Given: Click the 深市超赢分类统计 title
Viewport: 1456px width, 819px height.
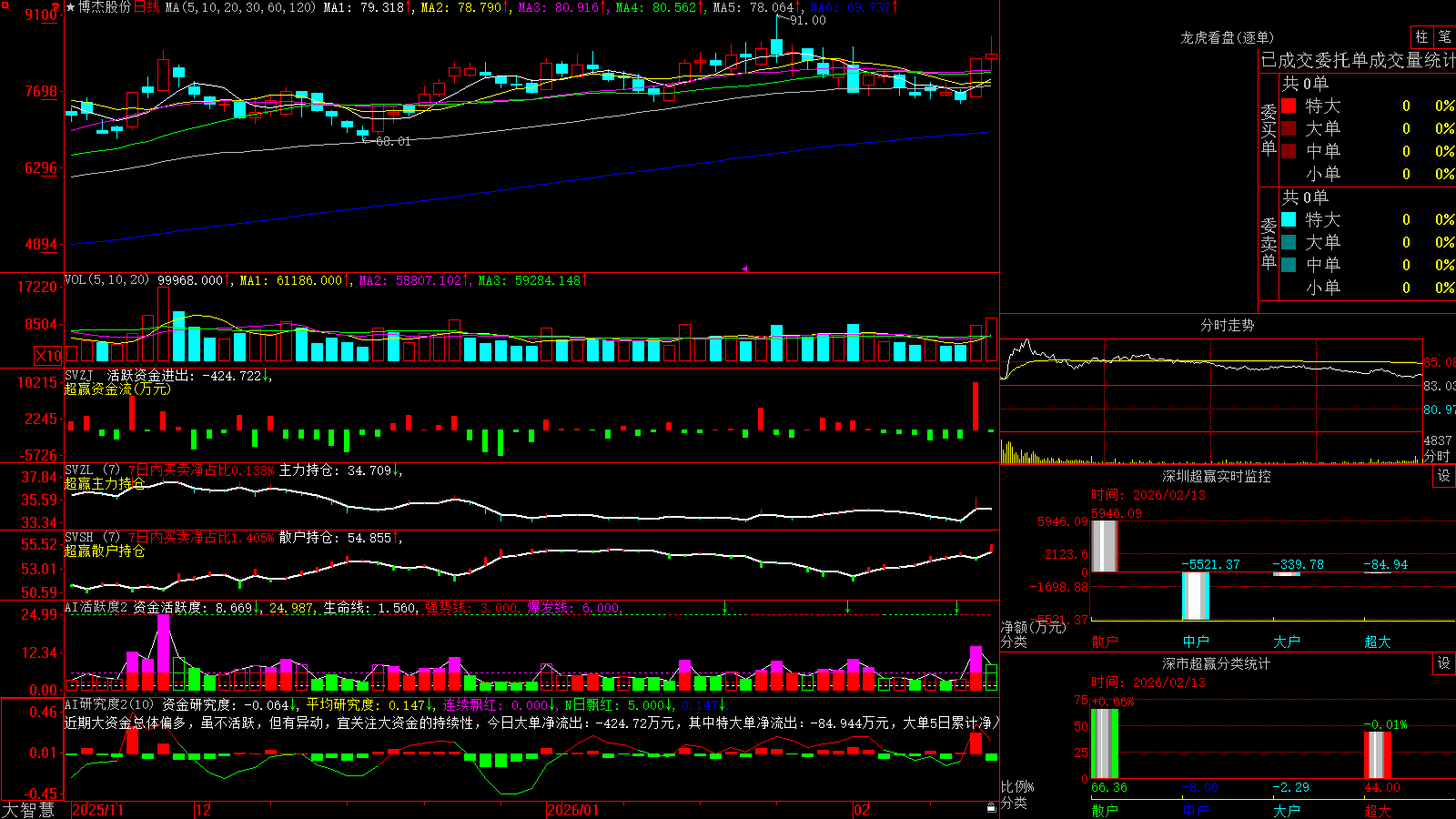Looking at the screenshot, I should (x=1216, y=663).
